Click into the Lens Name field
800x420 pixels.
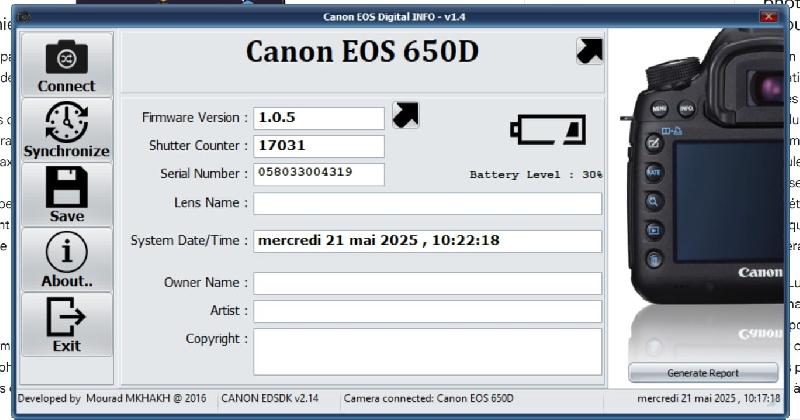pos(428,204)
